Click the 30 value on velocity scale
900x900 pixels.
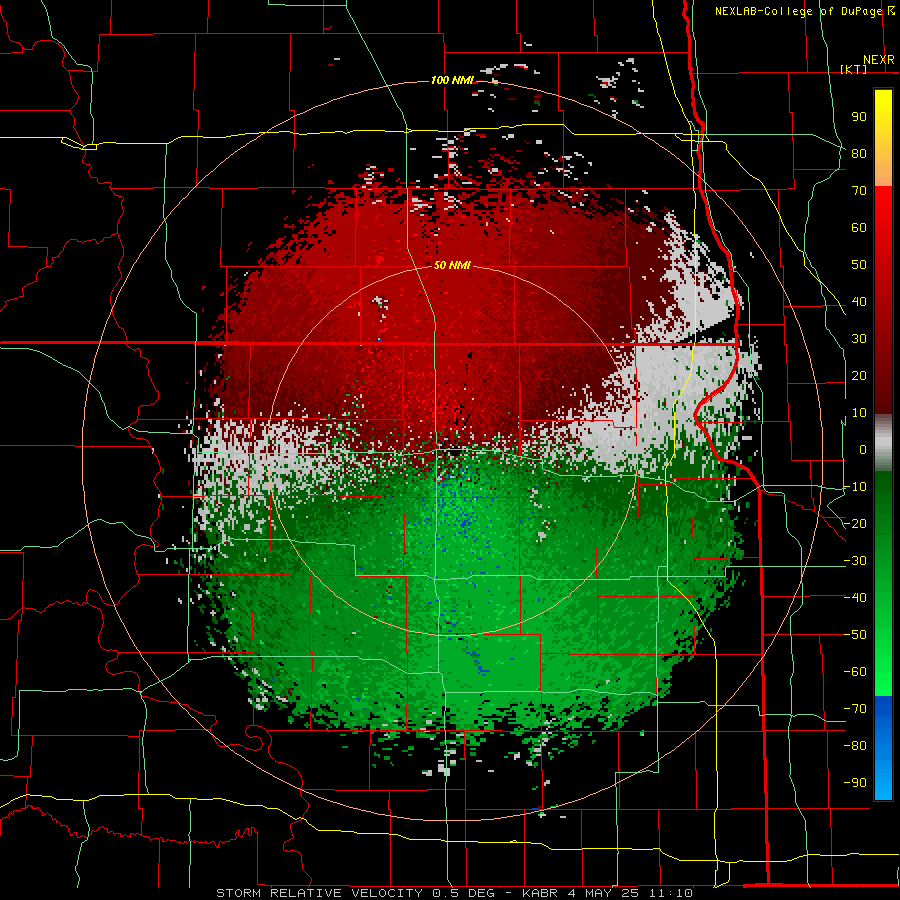point(859,339)
